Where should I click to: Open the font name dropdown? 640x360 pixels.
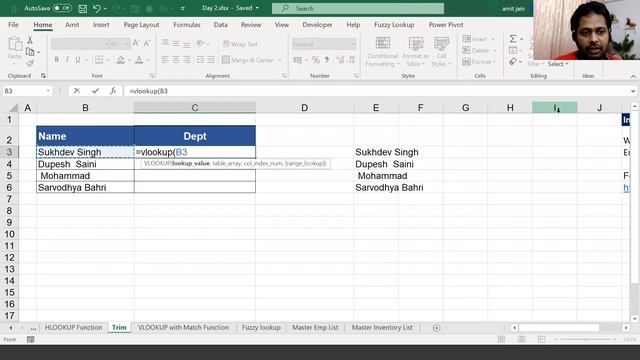106,44
